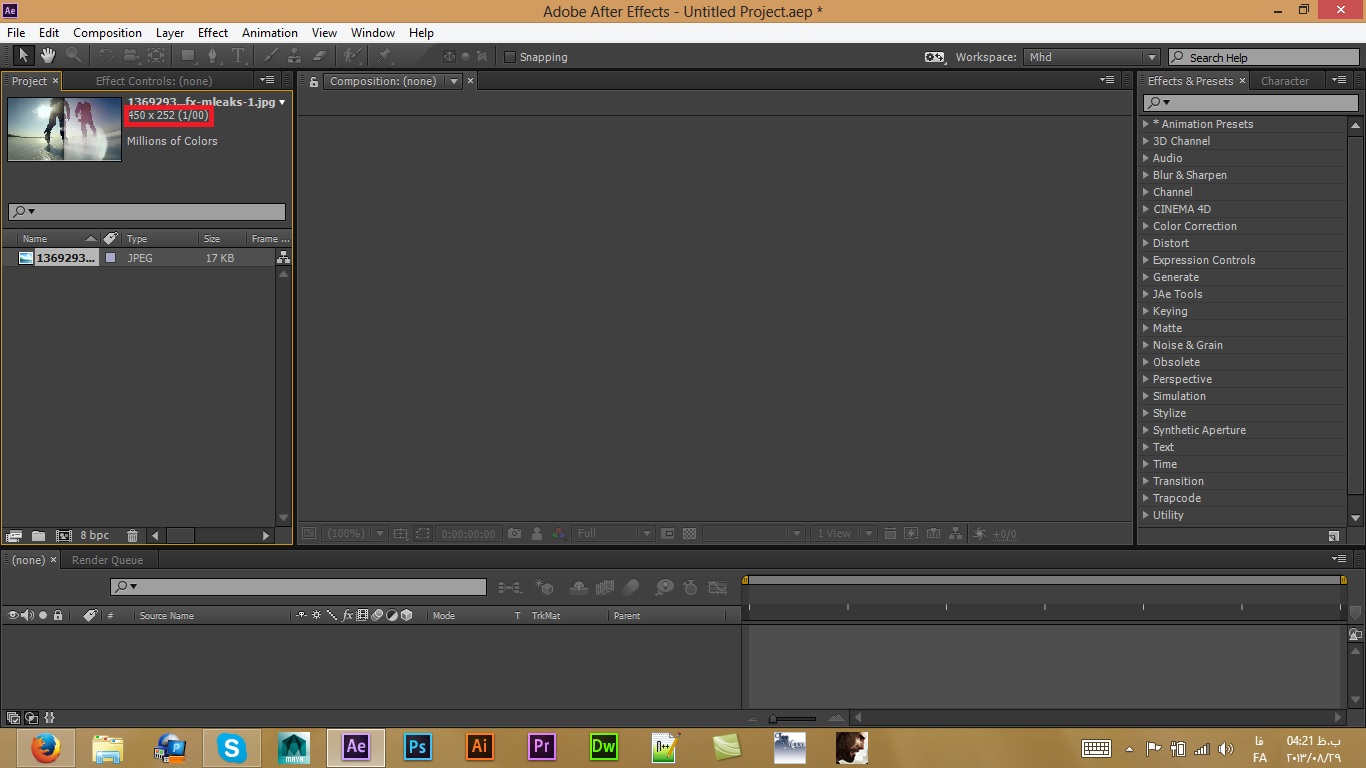1366x768 pixels.
Task: Toggle region of interest in viewer
Action: (x=423, y=534)
